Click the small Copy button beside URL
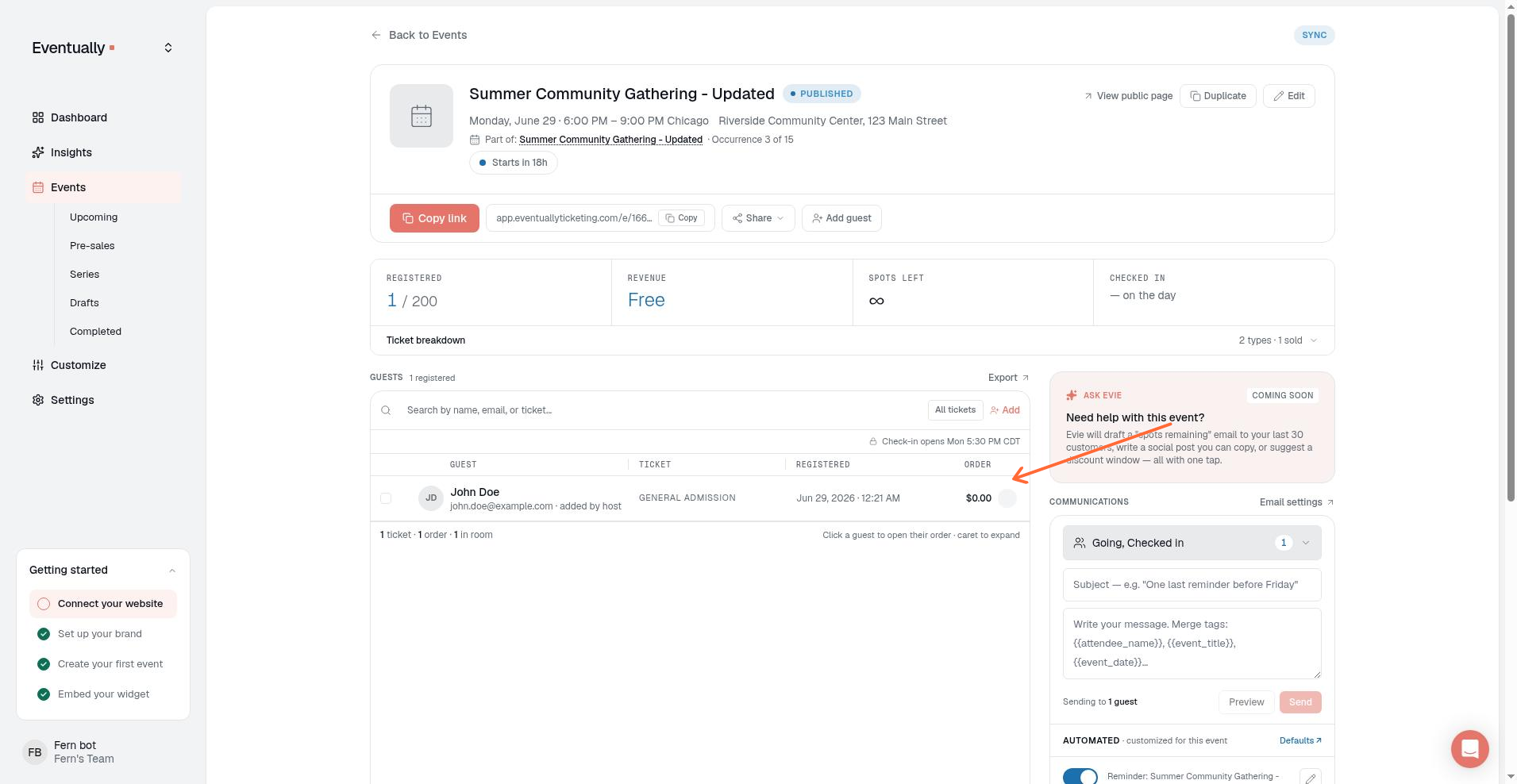This screenshot has width=1517, height=784. point(681,218)
